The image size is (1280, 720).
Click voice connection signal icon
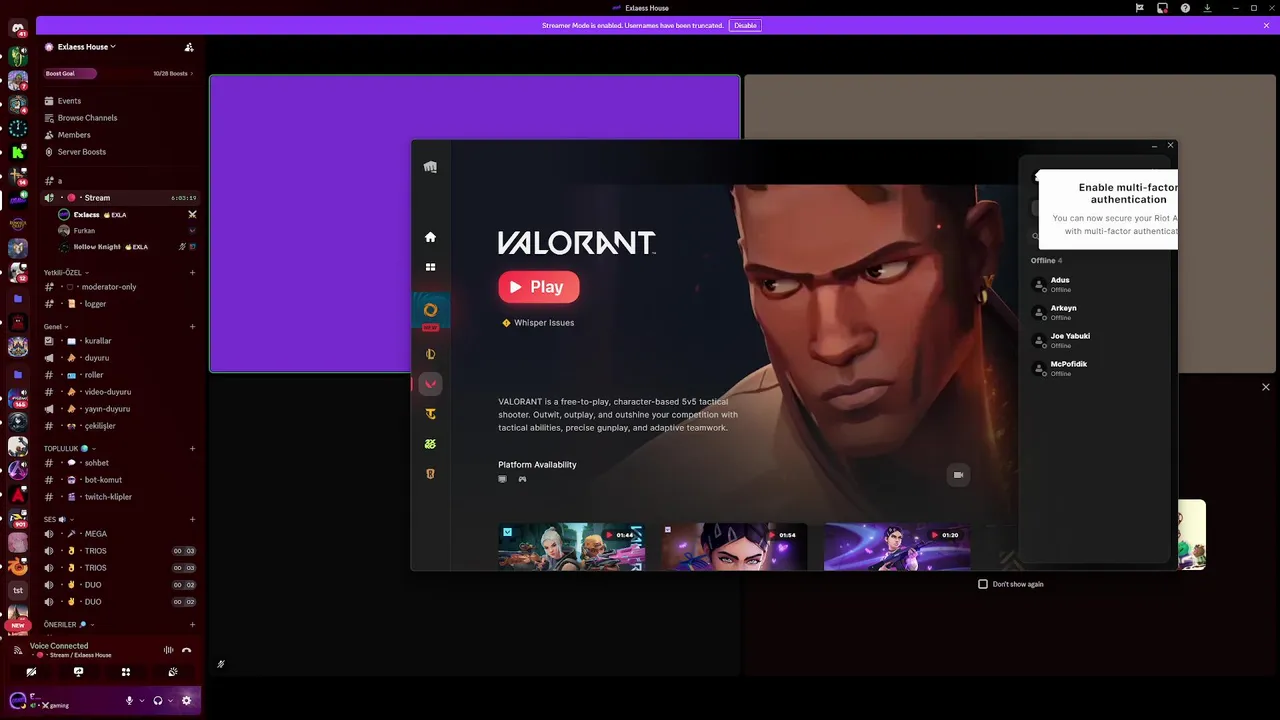(x=18, y=650)
